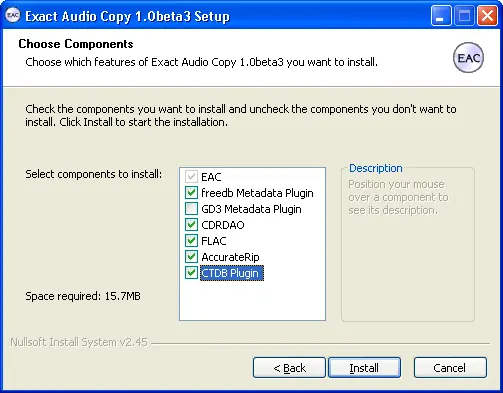
Task: Cancel the setup wizard
Action: [450, 368]
